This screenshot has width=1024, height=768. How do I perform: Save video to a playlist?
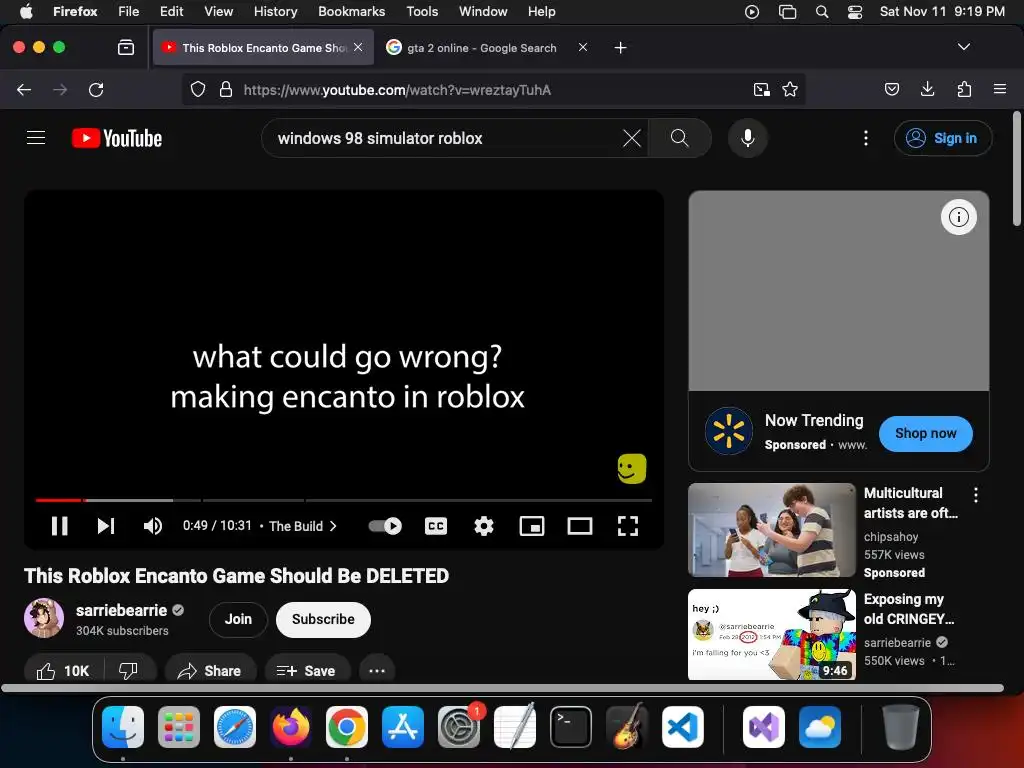point(306,670)
